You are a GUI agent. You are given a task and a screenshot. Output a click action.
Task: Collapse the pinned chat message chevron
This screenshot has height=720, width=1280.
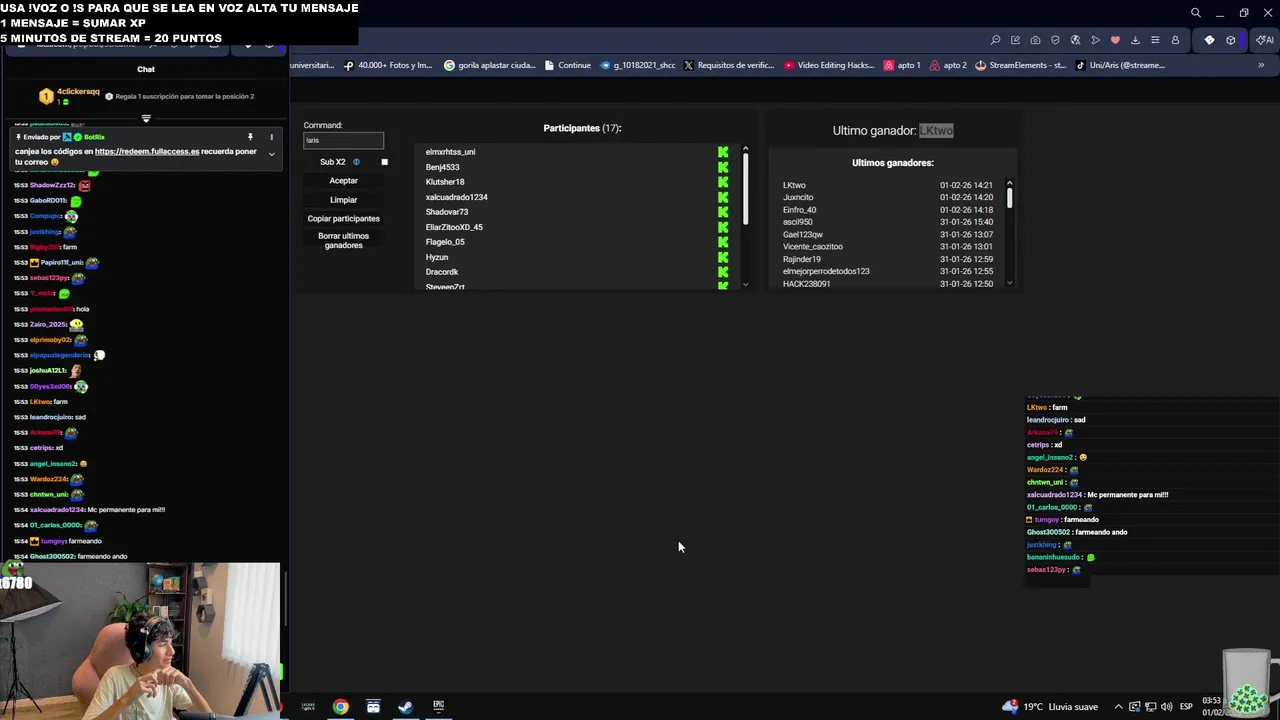click(271, 154)
